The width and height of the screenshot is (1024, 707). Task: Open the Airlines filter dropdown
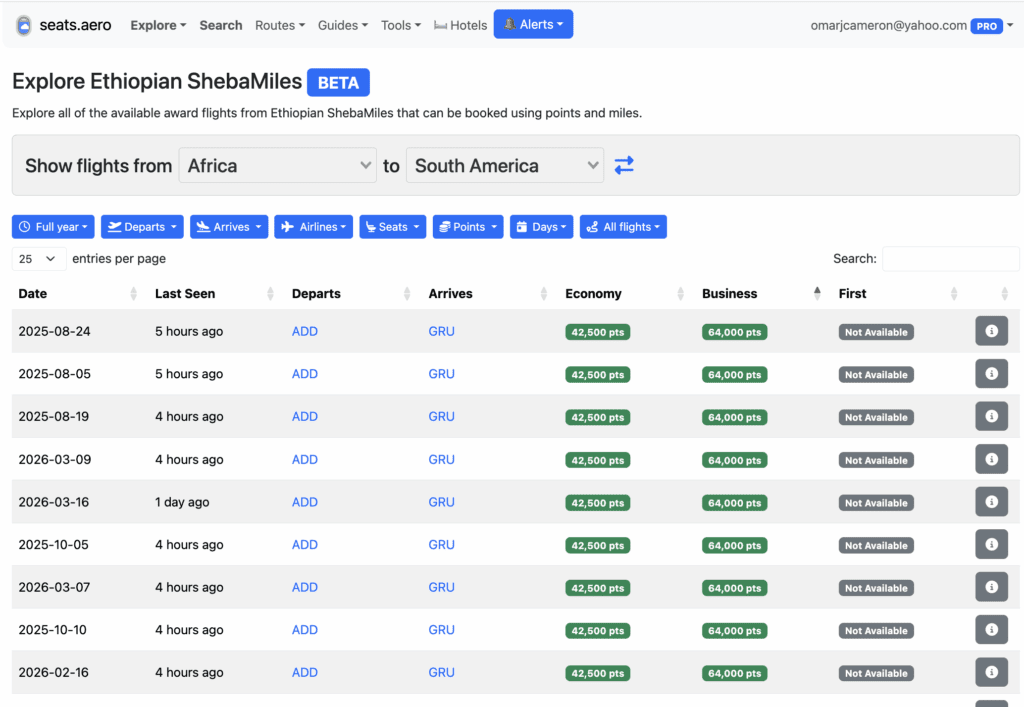[313, 227]
